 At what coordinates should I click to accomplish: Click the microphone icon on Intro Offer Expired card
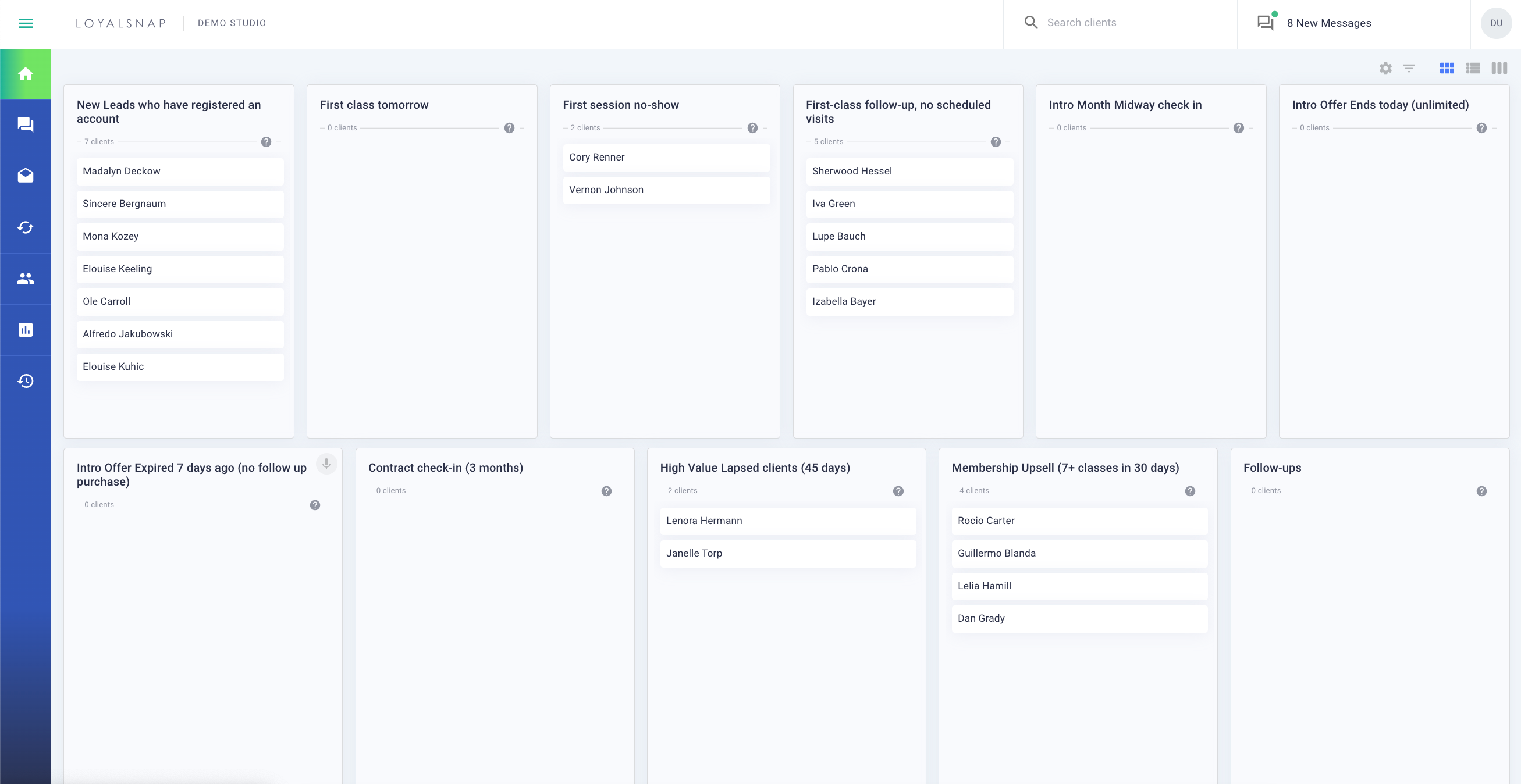326,464
